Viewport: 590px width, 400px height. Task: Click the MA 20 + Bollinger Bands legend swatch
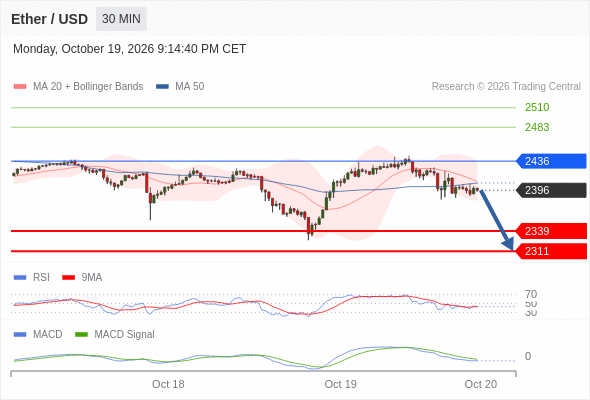click(x=20, y=87)
